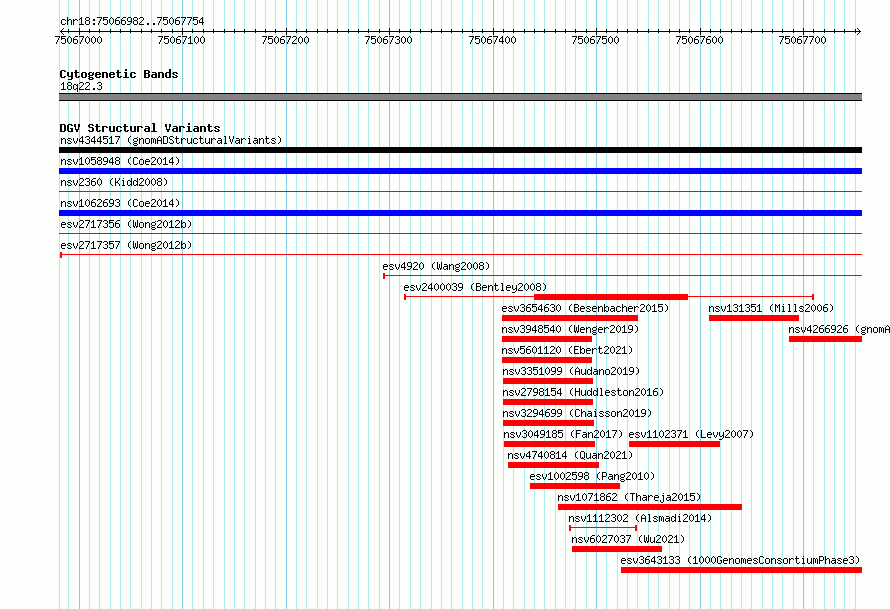Click ruler position 75067600
This screenshot has width=890, height=609.
pos(699,40)
